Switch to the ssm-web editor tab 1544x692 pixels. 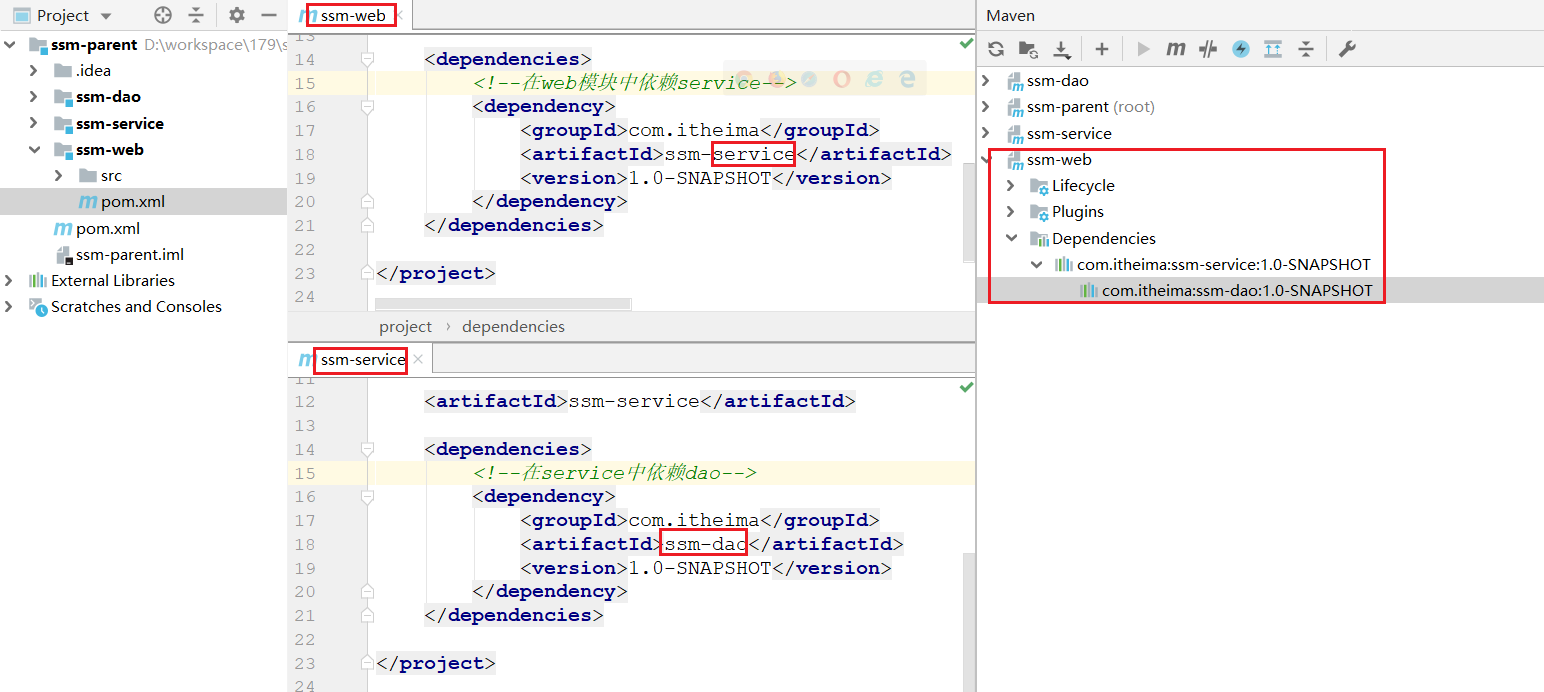352,15
